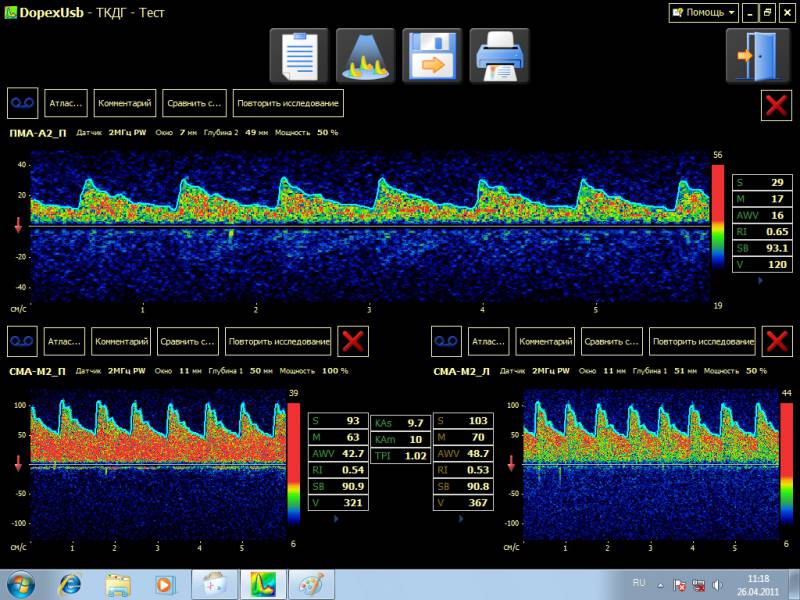Open the spectrum analysis icon
The width and height of the screenshot is (800, 600).
point(365,56)
